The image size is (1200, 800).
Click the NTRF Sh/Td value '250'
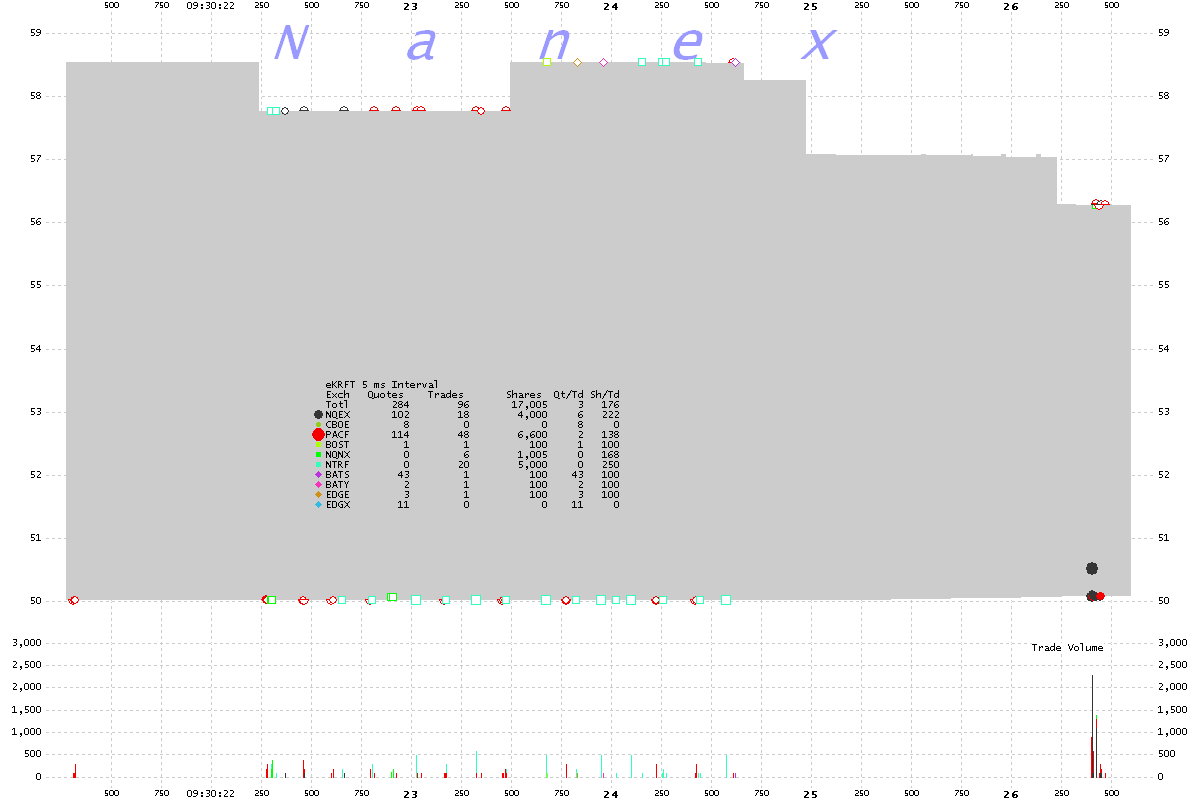[x=611, y=464]
